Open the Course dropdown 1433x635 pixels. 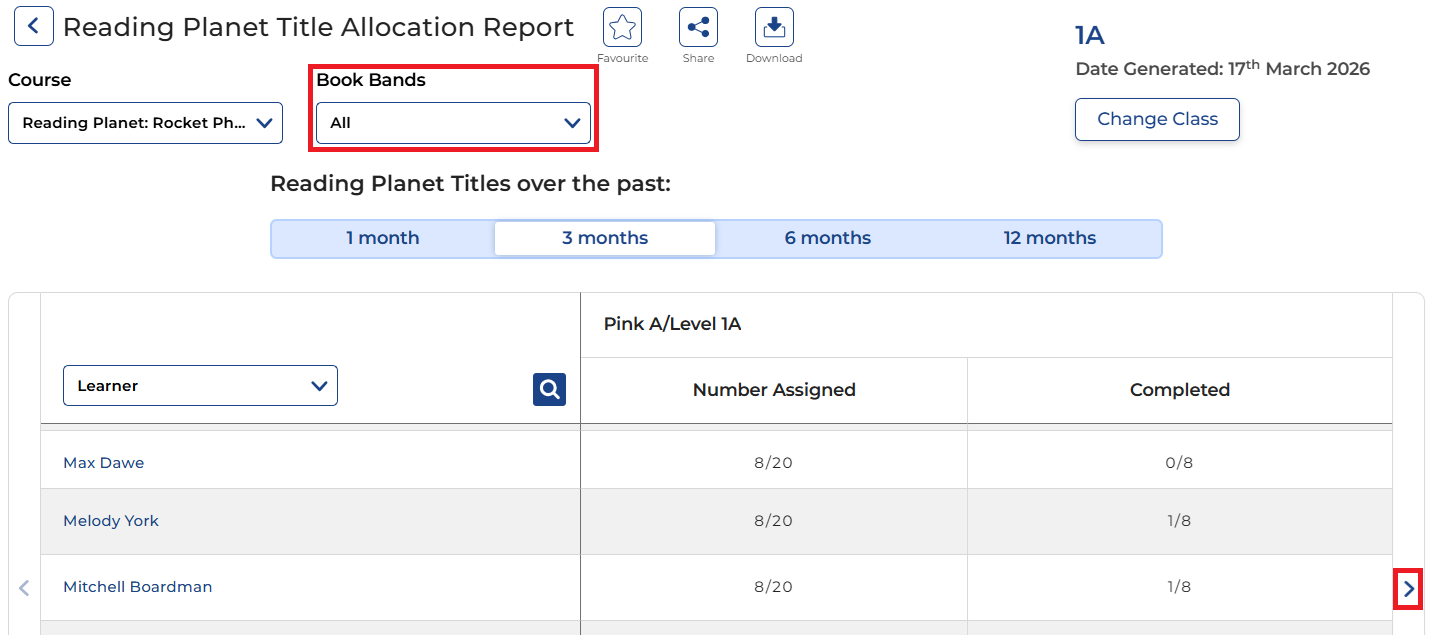(145, 123)
